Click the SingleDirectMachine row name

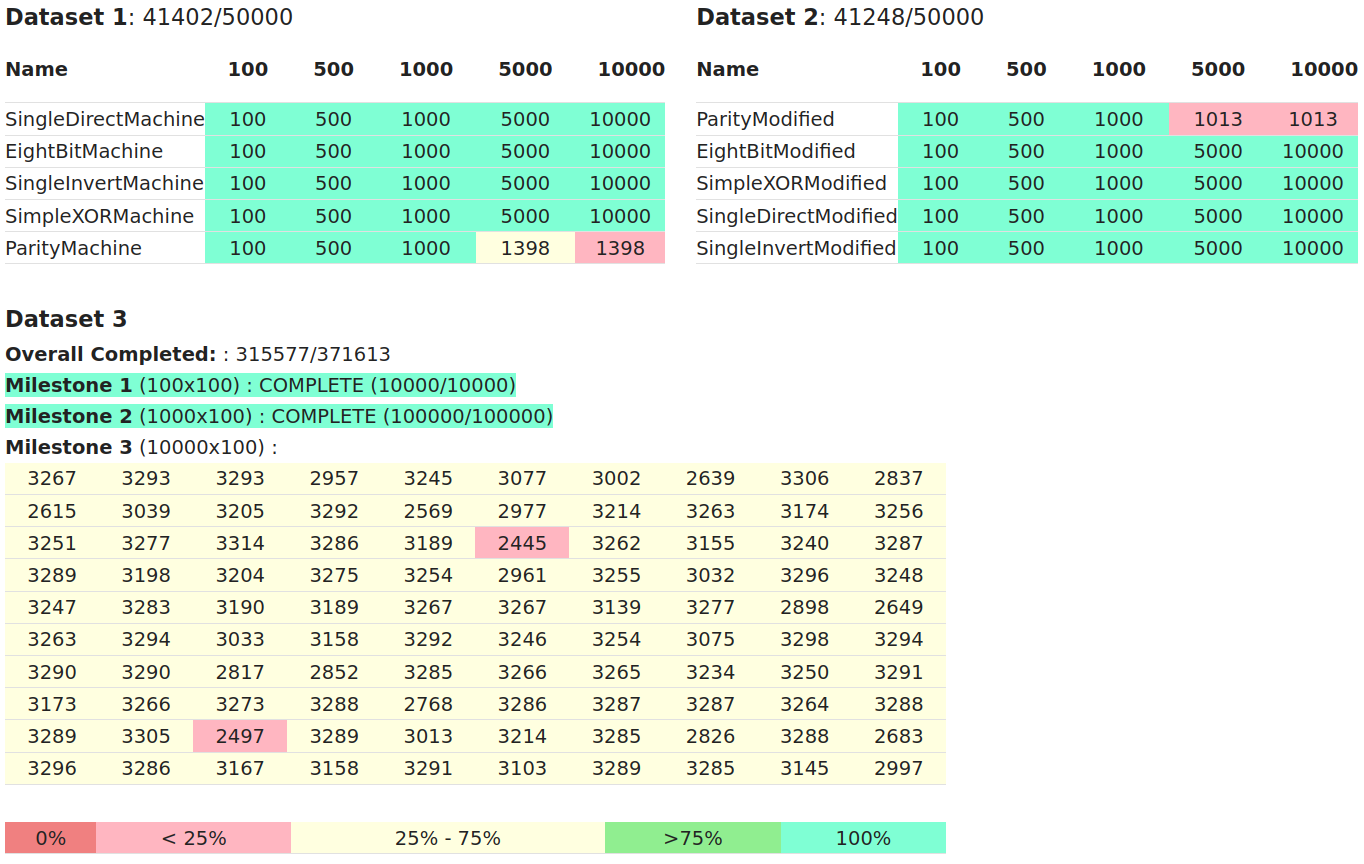tap(105, 119)
